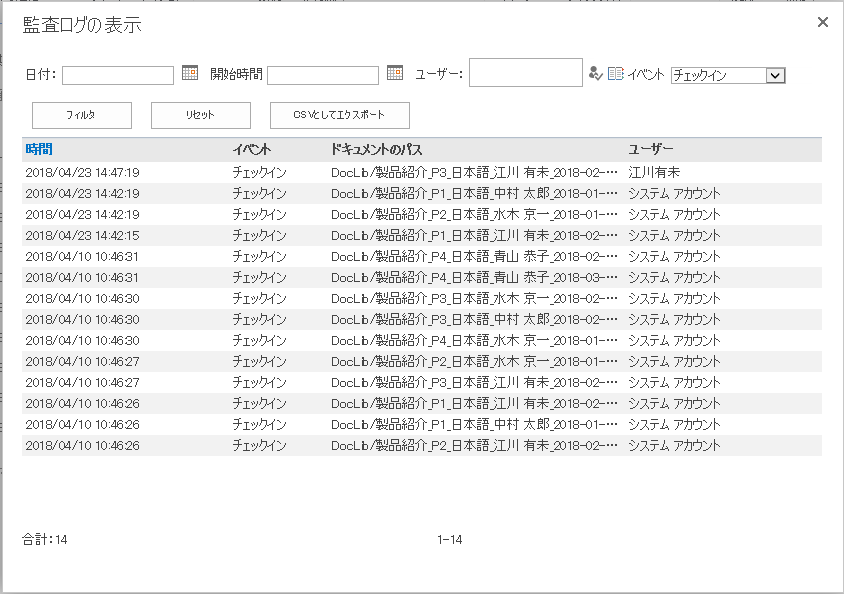Select the timestamp 2018/04/23 14:42:15
844x594 pixels.
tap(82, 236)
